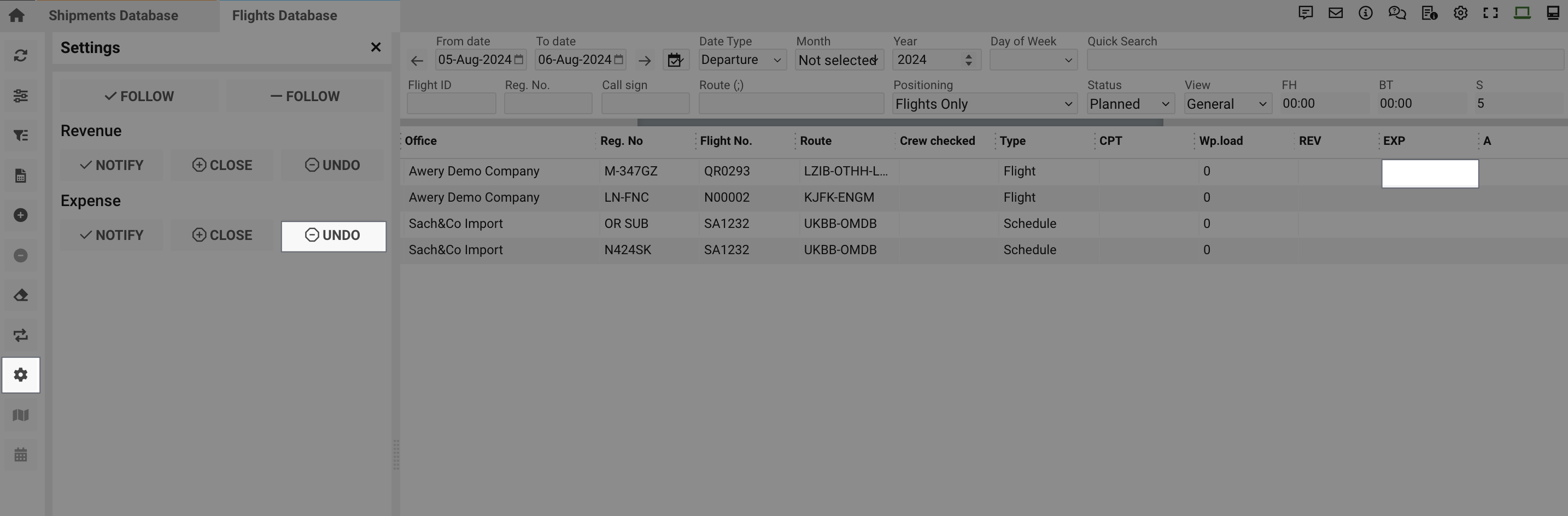1568x516 pixels.
Task: Toggle Revenue NOTIFY option
Action: [112, 165]
